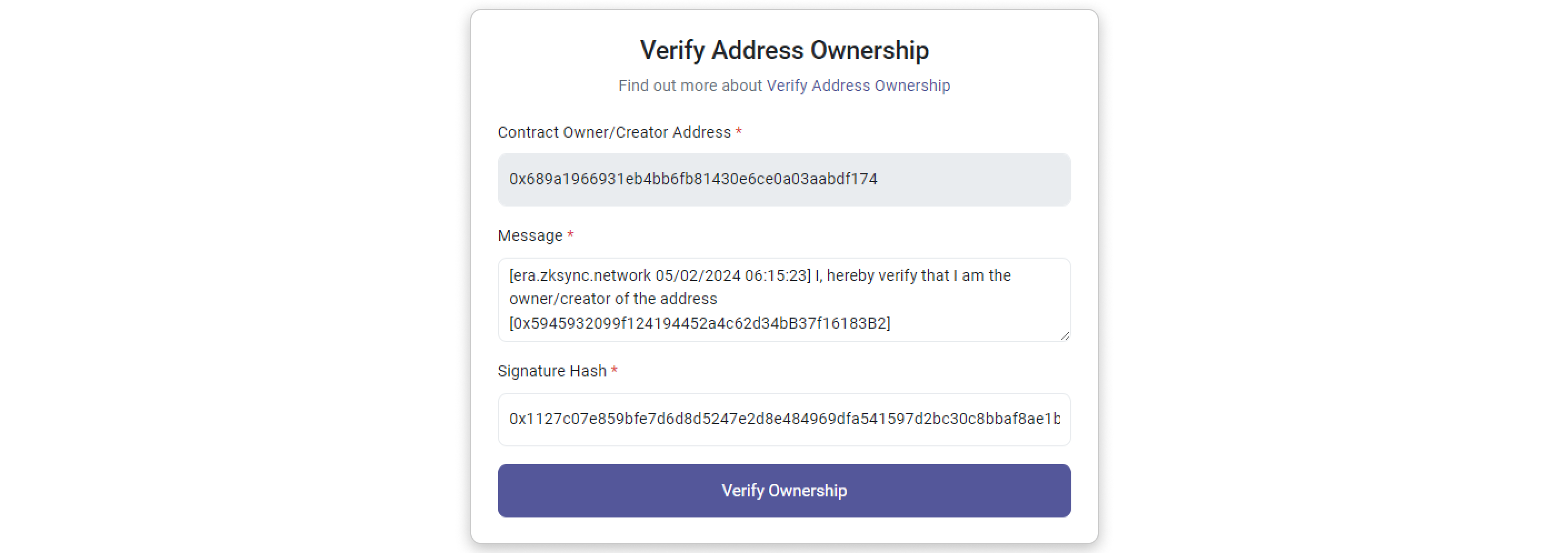Image resolution: width=1568 pixels, height=553 pixels.
Task: Click the Contract Owner/Creator Address label
Action: [x=613, y=133]
